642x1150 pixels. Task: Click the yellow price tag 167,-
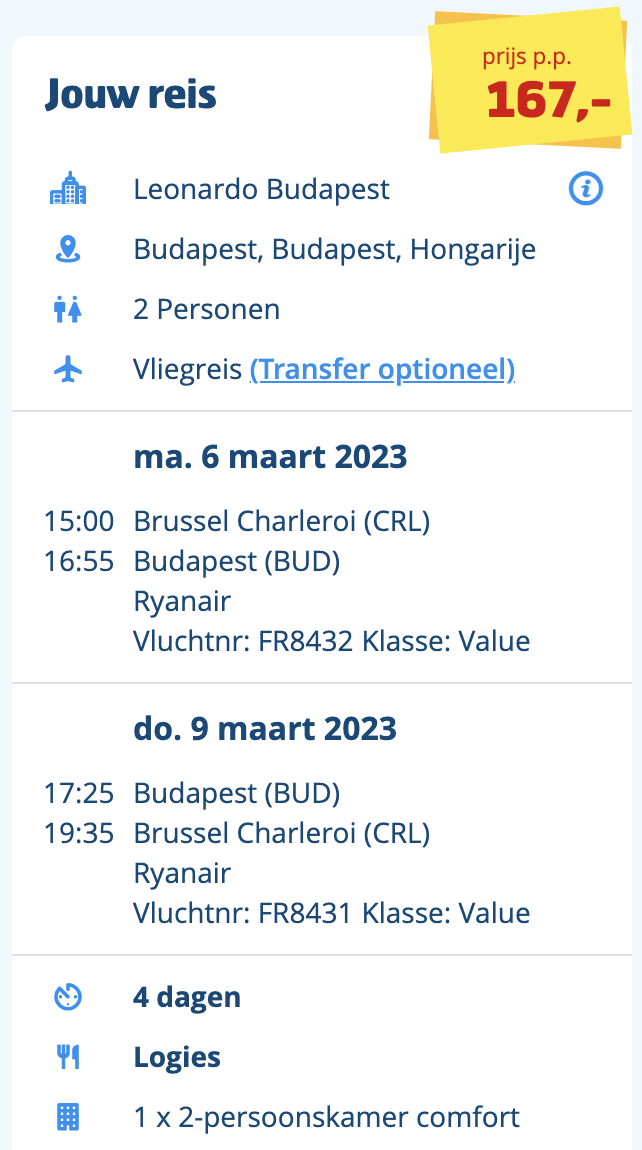530,82
